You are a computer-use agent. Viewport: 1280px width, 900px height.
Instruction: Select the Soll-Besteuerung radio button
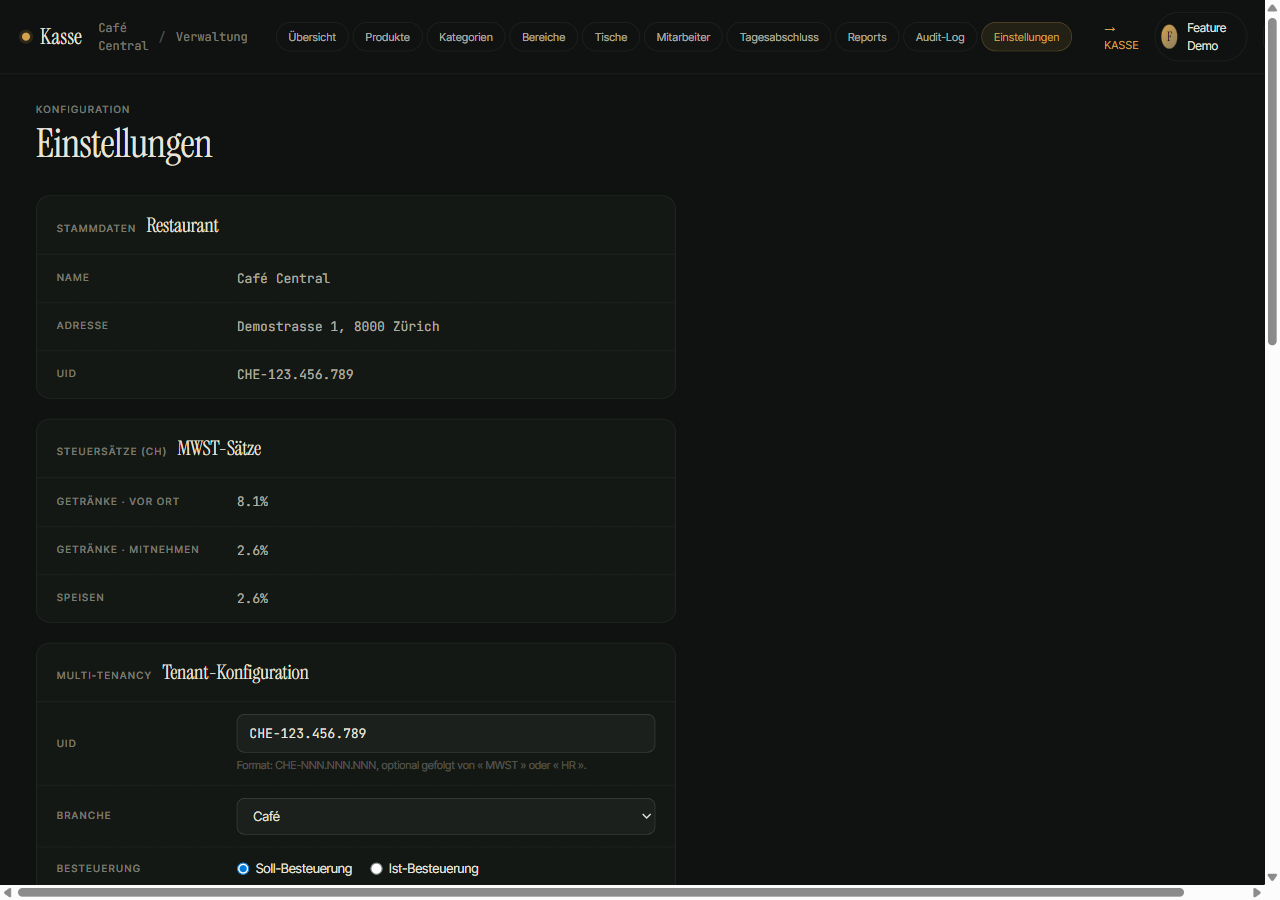click(x=243, y=869)
